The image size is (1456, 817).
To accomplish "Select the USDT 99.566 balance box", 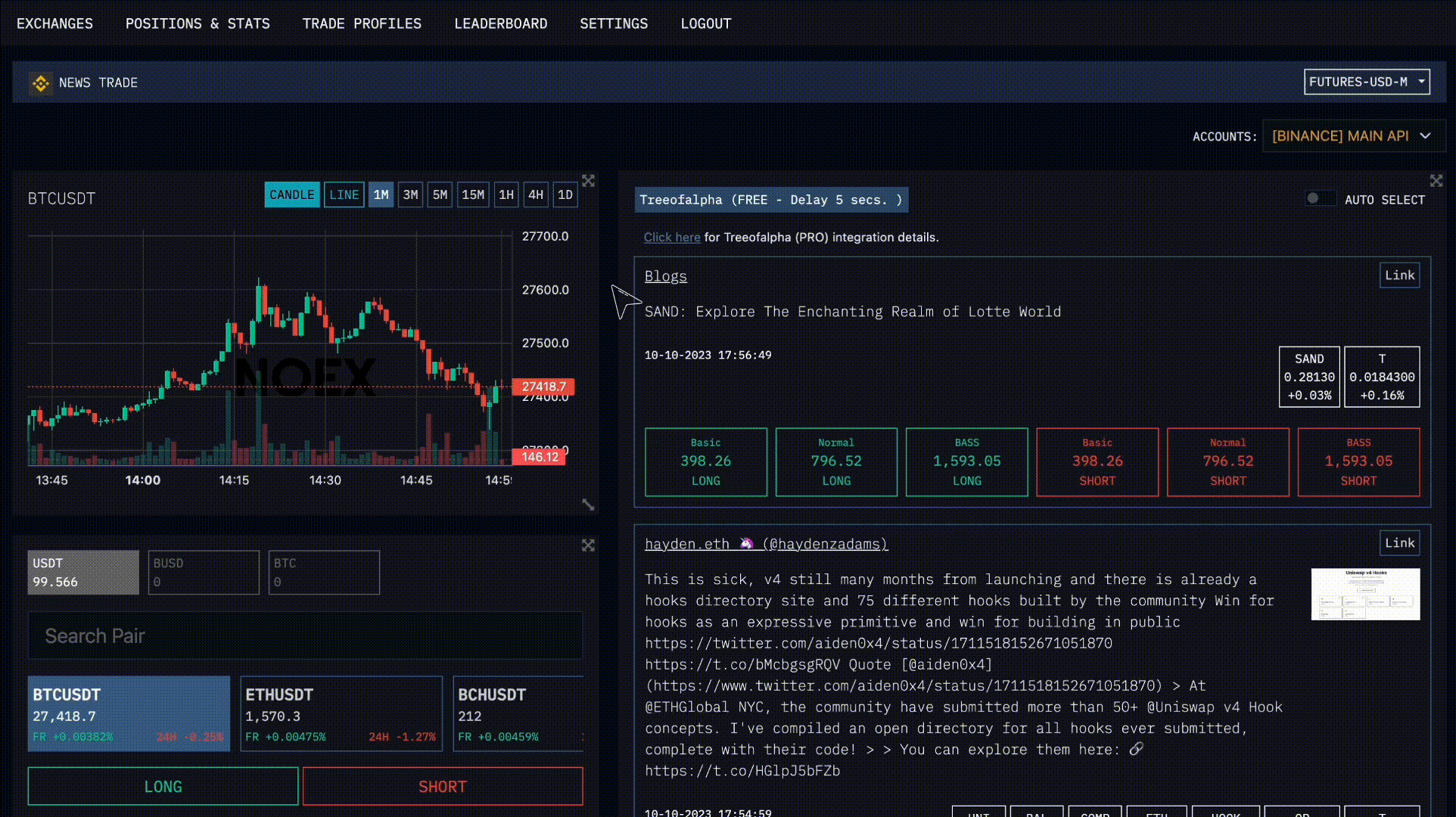I will click(x=83, y=573).
